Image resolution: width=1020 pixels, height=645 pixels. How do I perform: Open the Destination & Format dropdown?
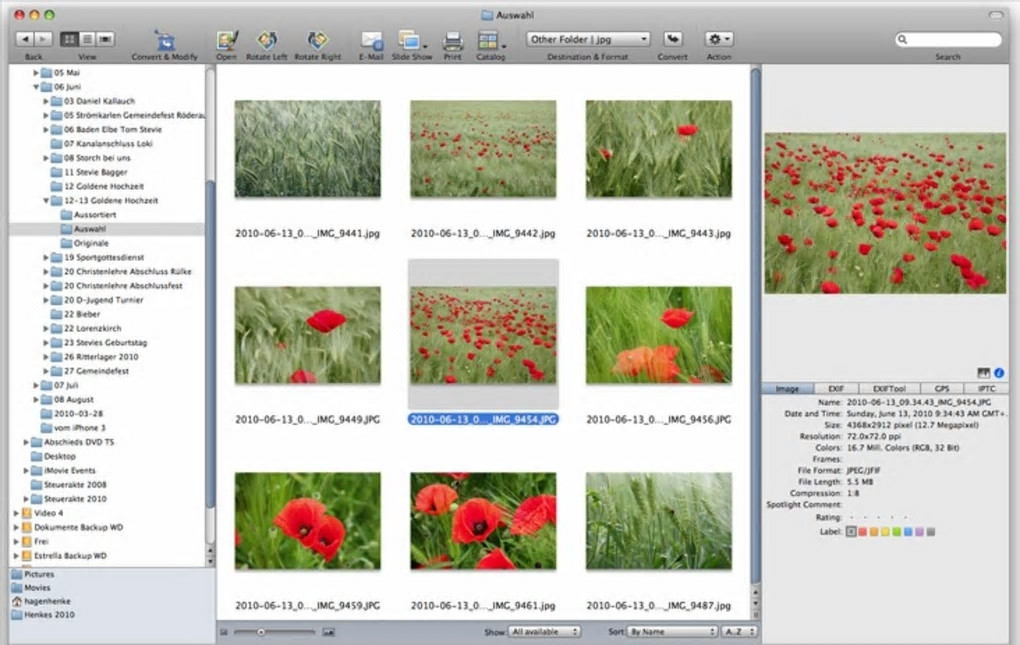[588, 39]
